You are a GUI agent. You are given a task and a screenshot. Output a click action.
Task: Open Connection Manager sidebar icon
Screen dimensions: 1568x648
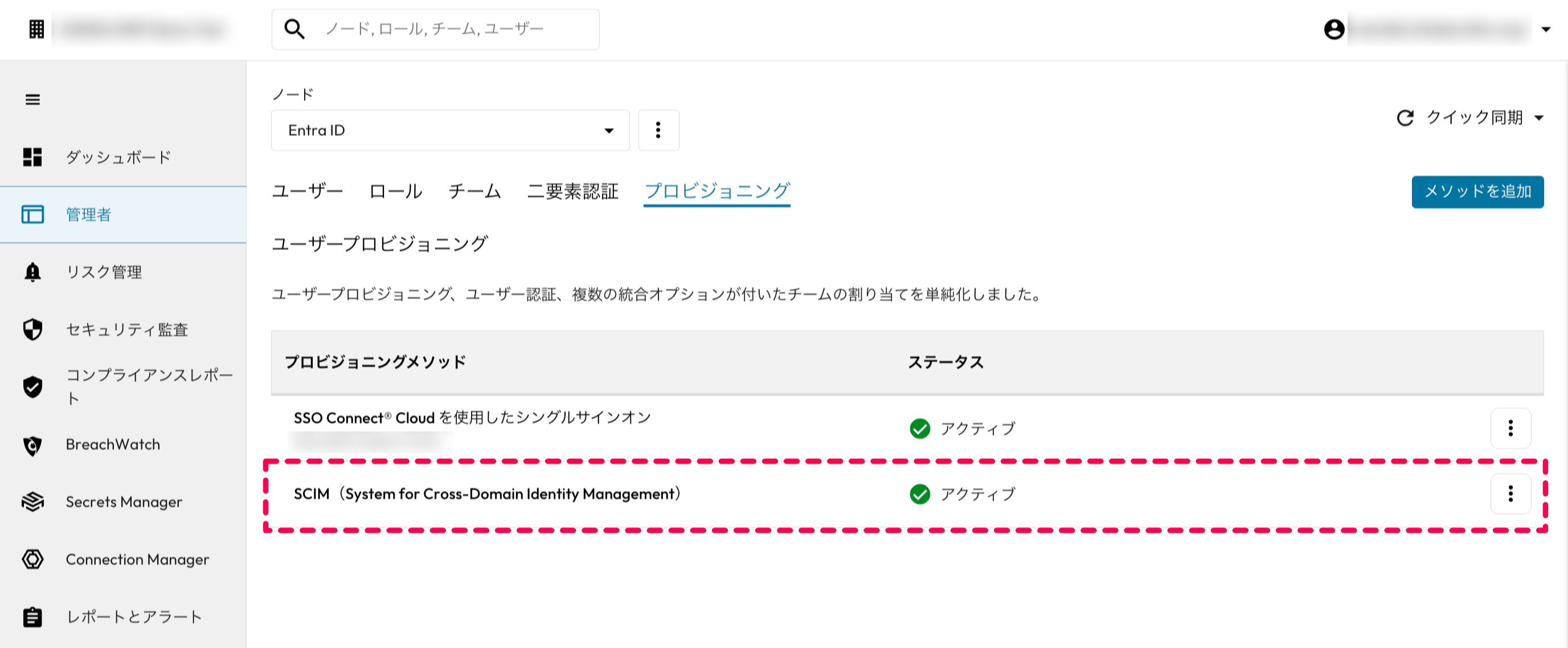click(x=32, y=559)
